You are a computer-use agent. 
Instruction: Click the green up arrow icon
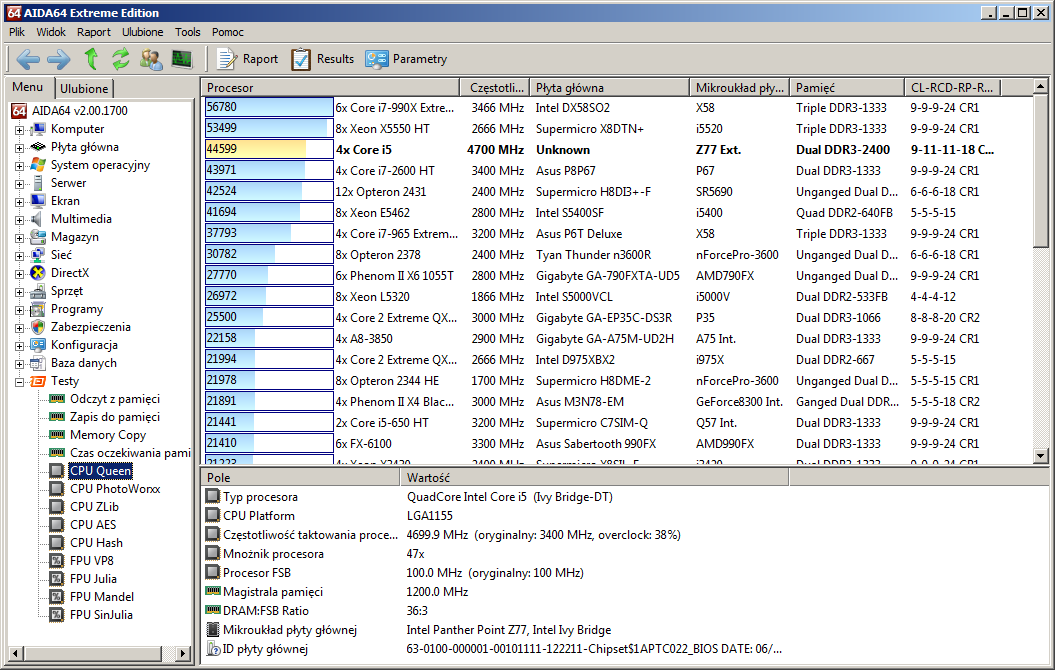tap(92, 59)
